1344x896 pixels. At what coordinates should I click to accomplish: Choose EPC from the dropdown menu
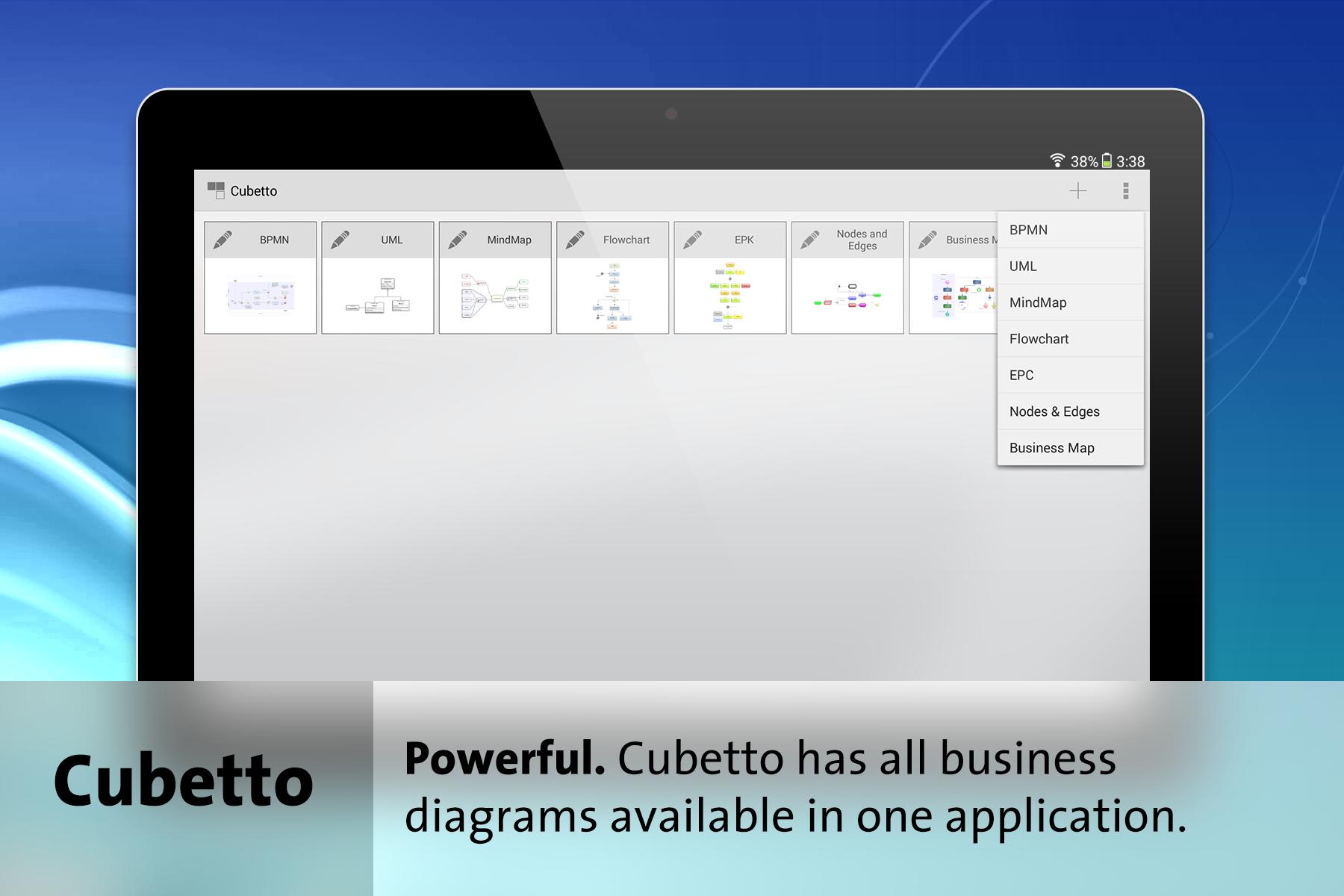[x=1071, y=375]
